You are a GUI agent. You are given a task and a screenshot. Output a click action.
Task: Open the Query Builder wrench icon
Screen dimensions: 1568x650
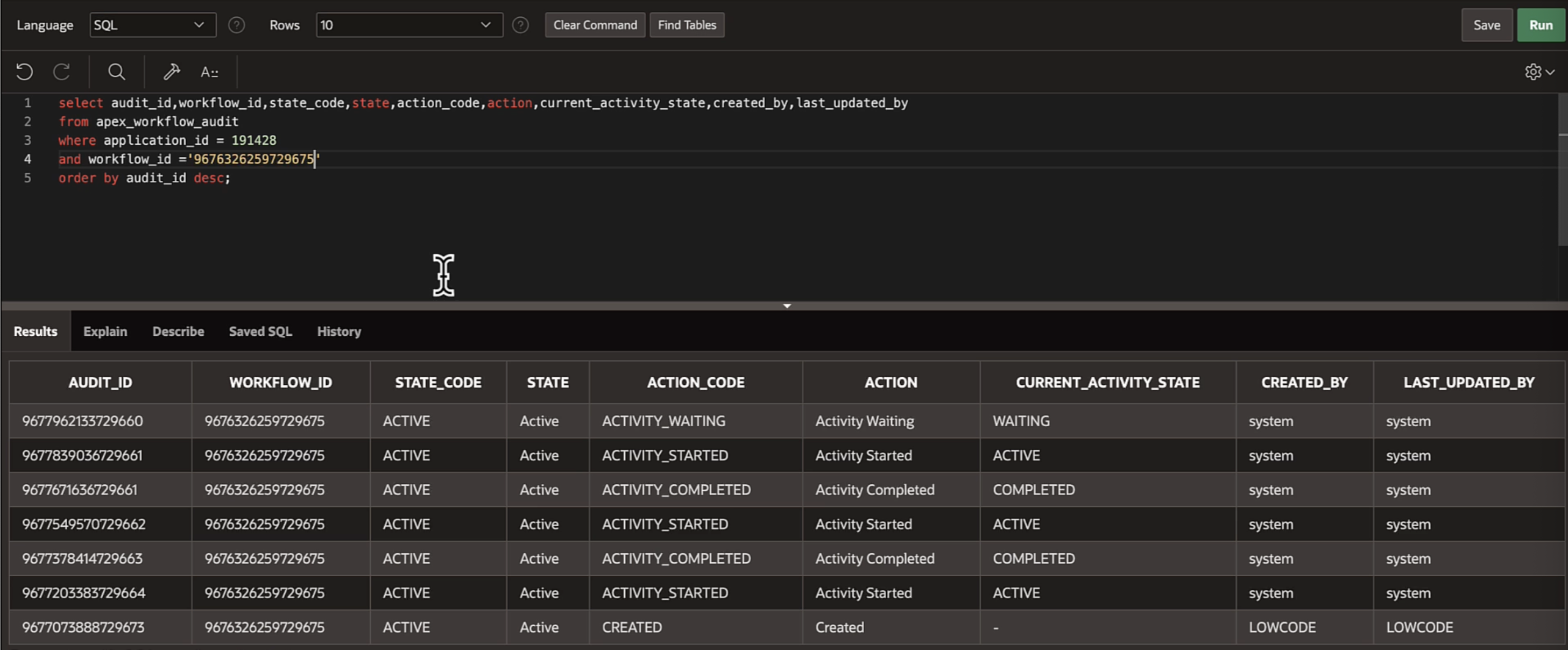[172, 72]
